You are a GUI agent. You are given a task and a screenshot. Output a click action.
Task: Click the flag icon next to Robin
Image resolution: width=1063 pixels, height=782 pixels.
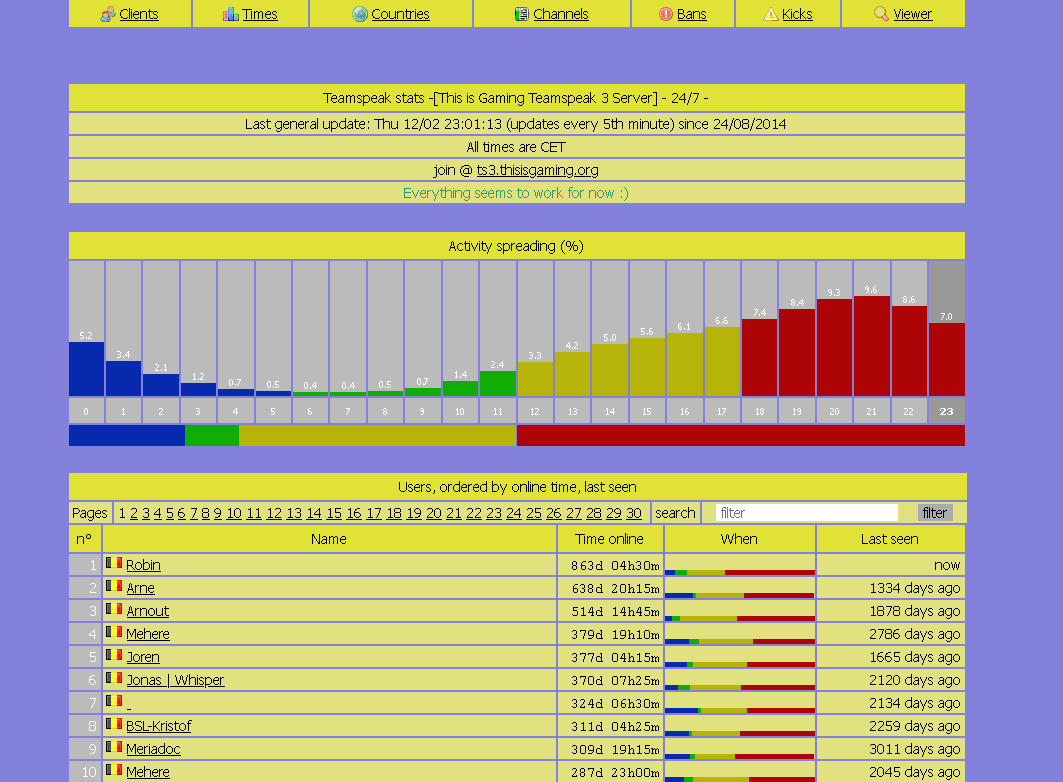tap(114, 564)
